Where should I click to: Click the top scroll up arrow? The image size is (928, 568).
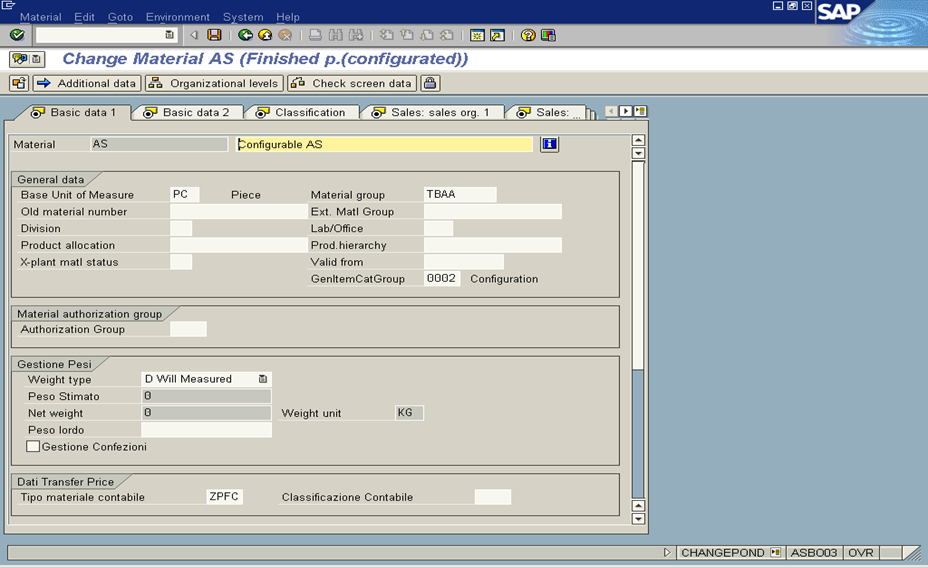pyautogui.click(x=638, y=140)
